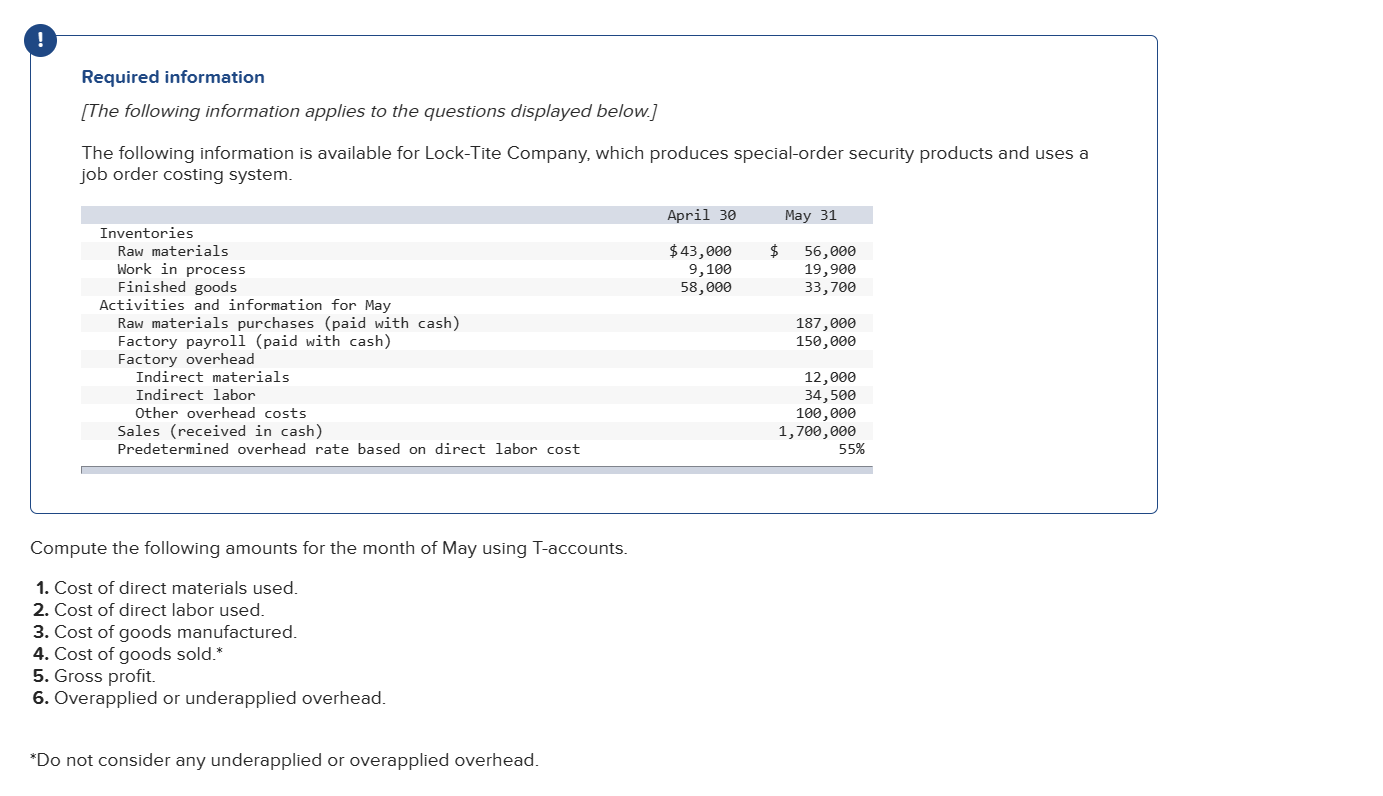Select the 'Required information' heading
The width and height of the screenshot is (1383, 796).
[x=173, y=77]
